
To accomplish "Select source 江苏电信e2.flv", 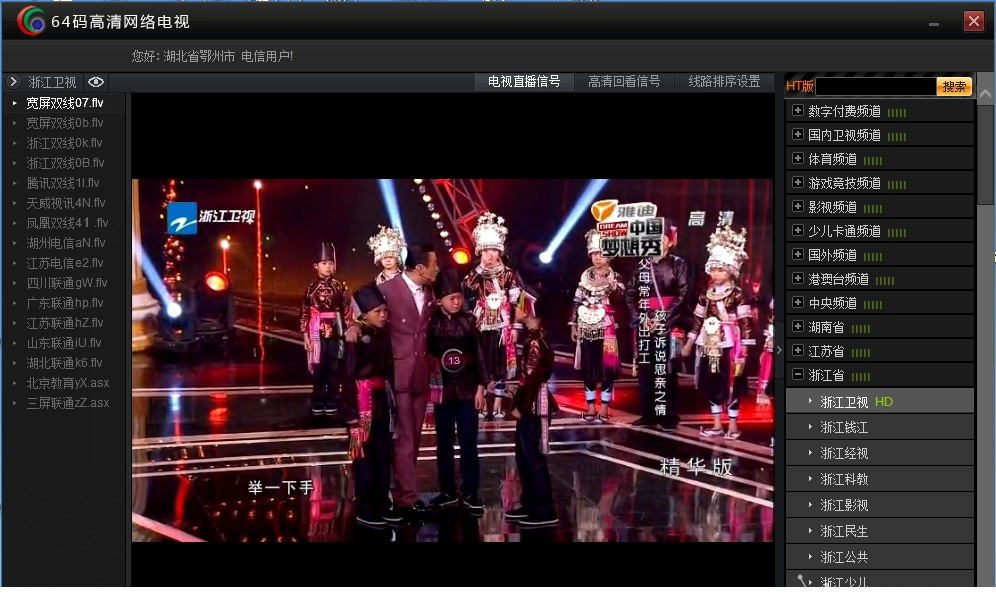I will pyautogui.click(x=65, y=263).
